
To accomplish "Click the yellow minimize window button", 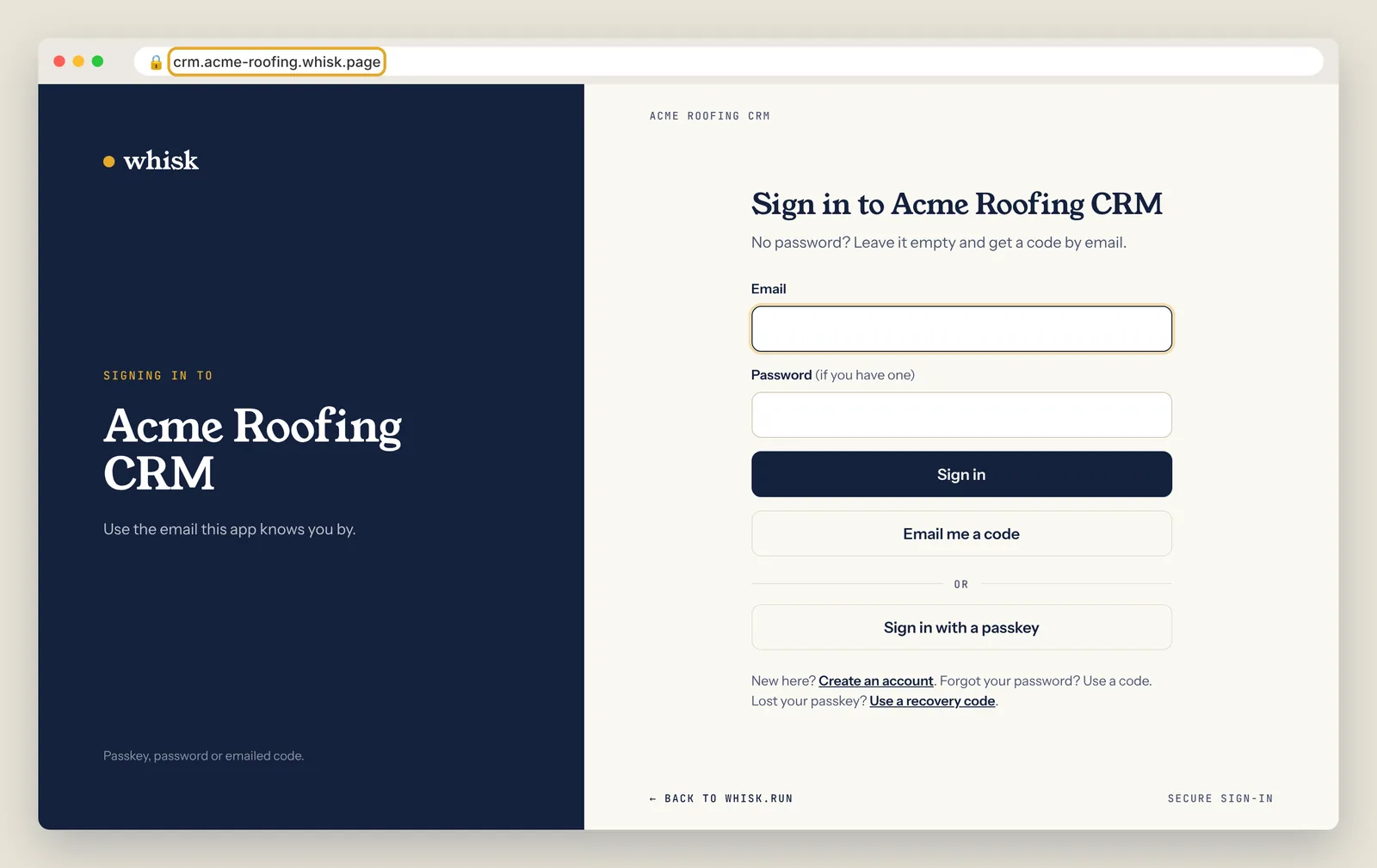I will coord(78,61).
